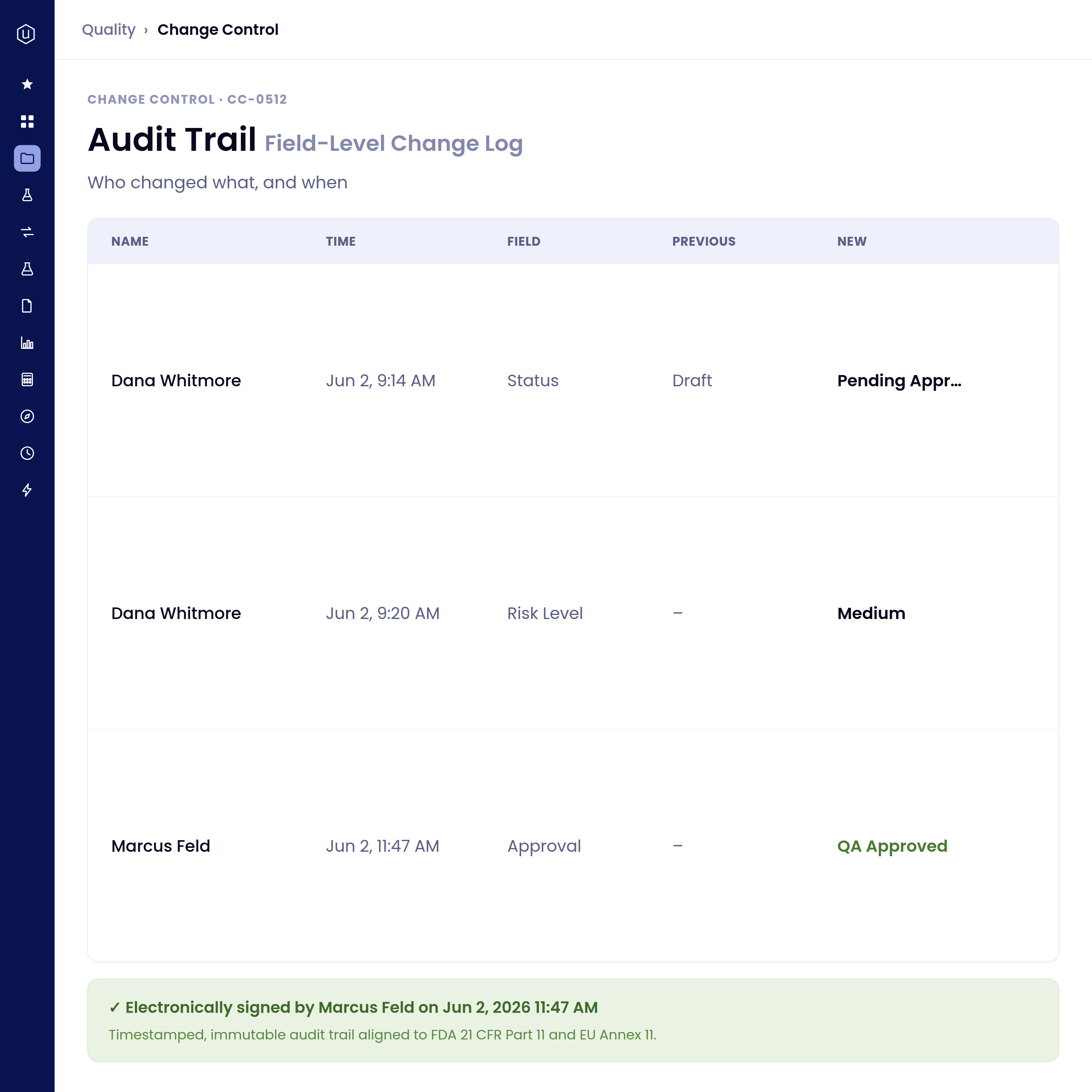
Task: Sort by the TIME column header
Action: [341, 241]
